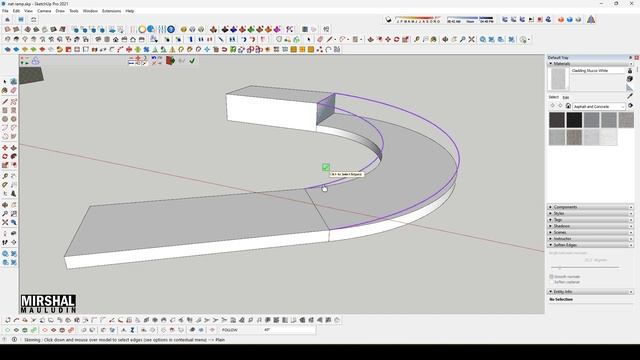Viewport: 640px width, 360px height.
Task: Toggle the shadows on/off icon
Action: [389, 20]
